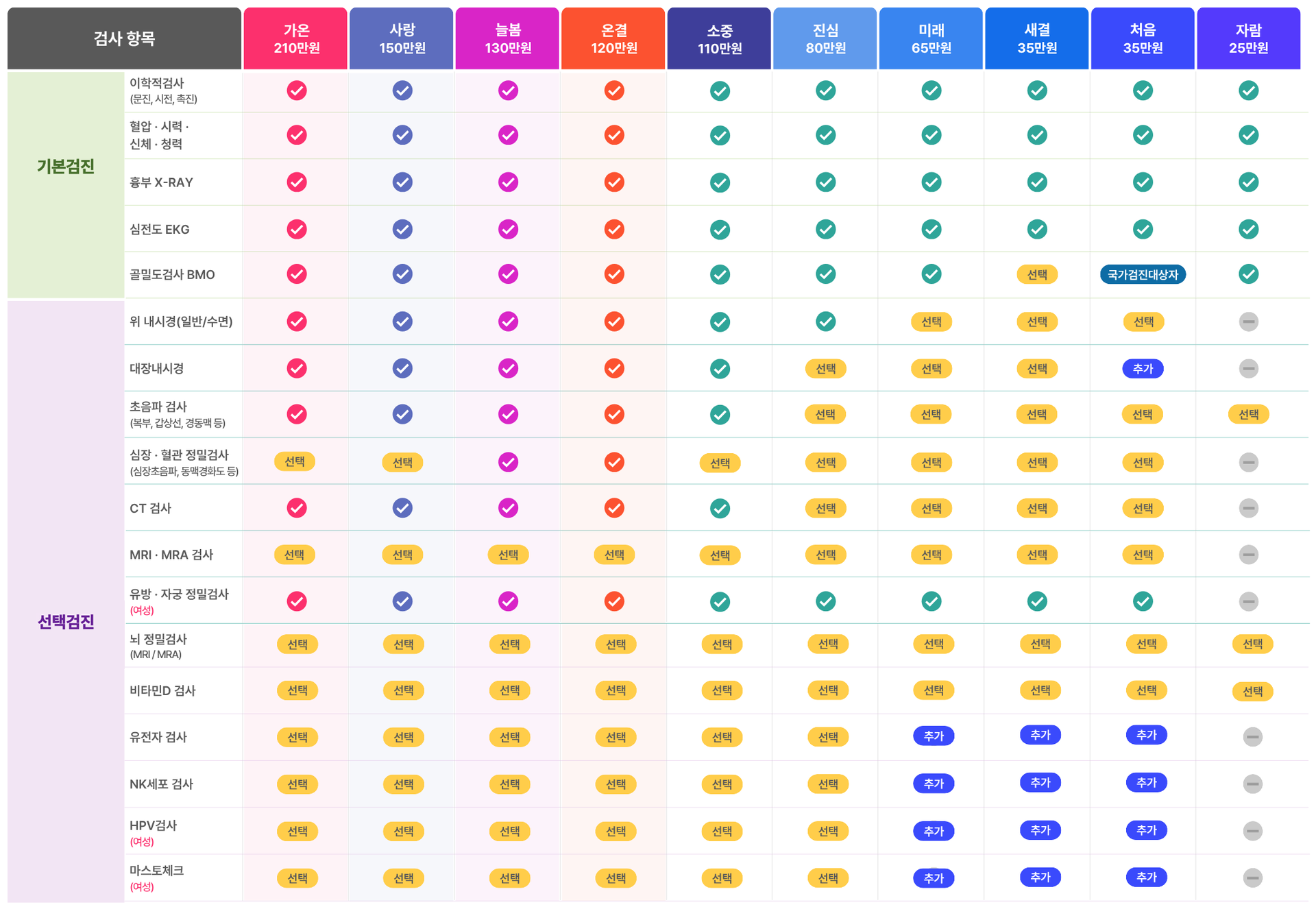Image resolution: width=1316 pixels, height=907 pixels.
Task: Click 늘봄 column check for 대장내시경
Action: [x=508, y=368]
